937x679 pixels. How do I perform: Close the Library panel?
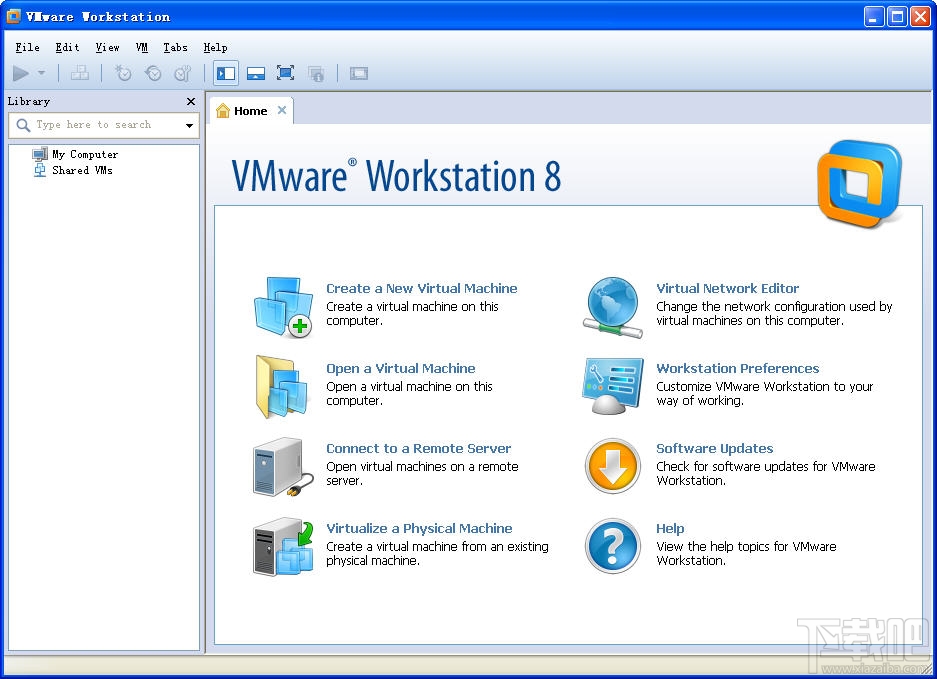[x=191, y=102]
